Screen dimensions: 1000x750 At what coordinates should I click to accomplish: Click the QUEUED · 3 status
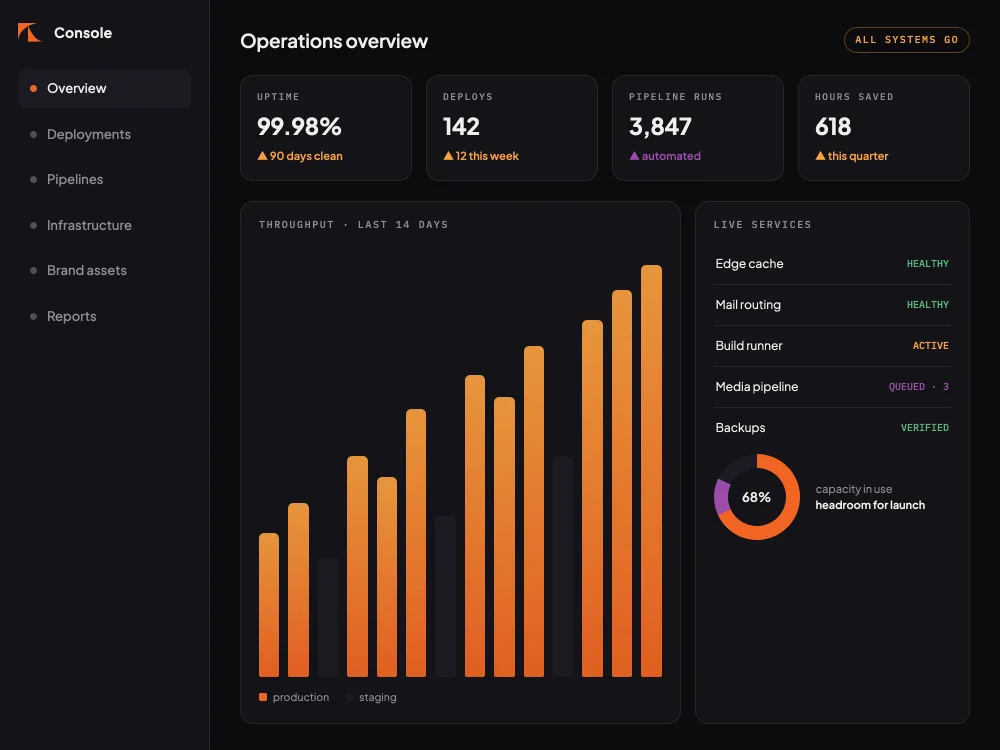coord(919,386)
